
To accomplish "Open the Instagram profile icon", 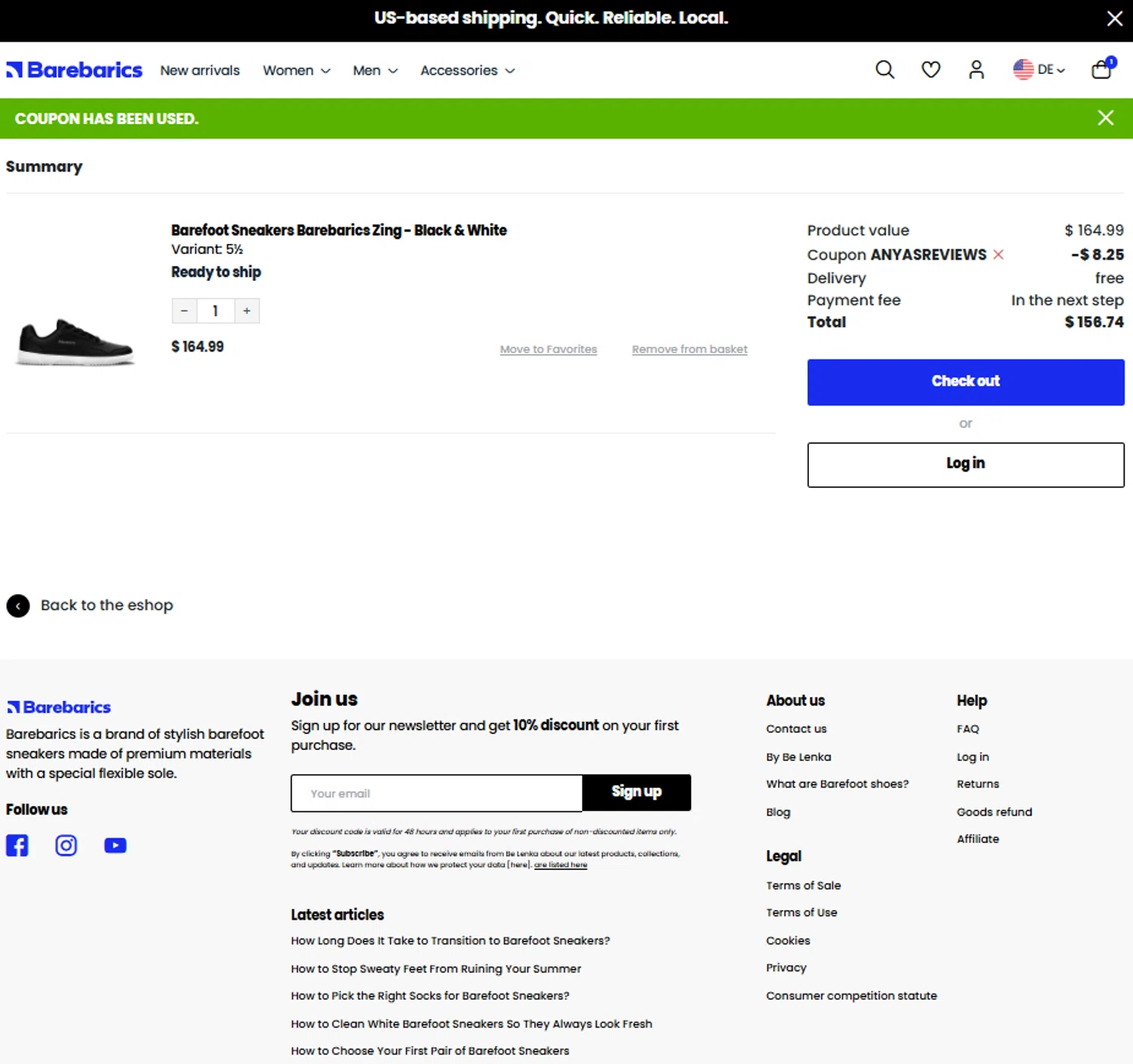I will (x=66, y=845).
